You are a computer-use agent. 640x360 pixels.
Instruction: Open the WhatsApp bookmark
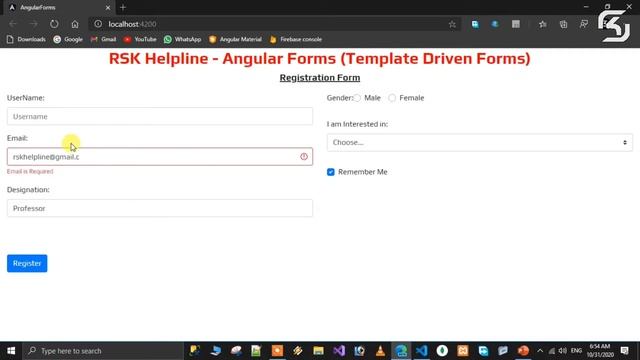click(x=182, y=39)
